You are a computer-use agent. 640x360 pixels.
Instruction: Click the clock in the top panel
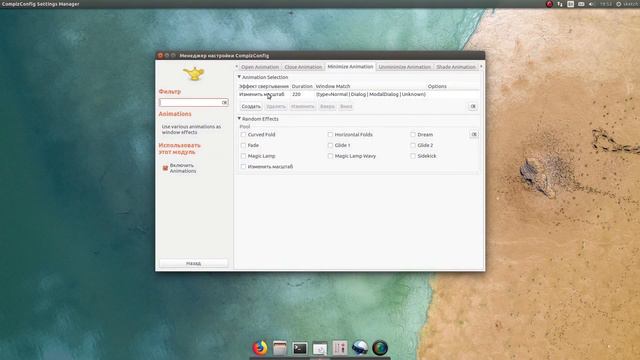pos(606,4)
